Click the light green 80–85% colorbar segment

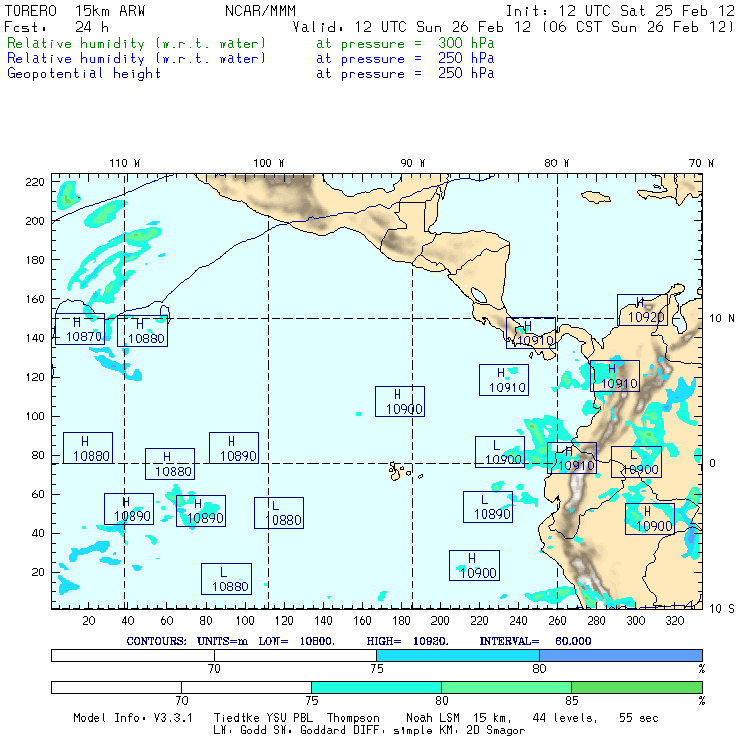coord(506,687)
